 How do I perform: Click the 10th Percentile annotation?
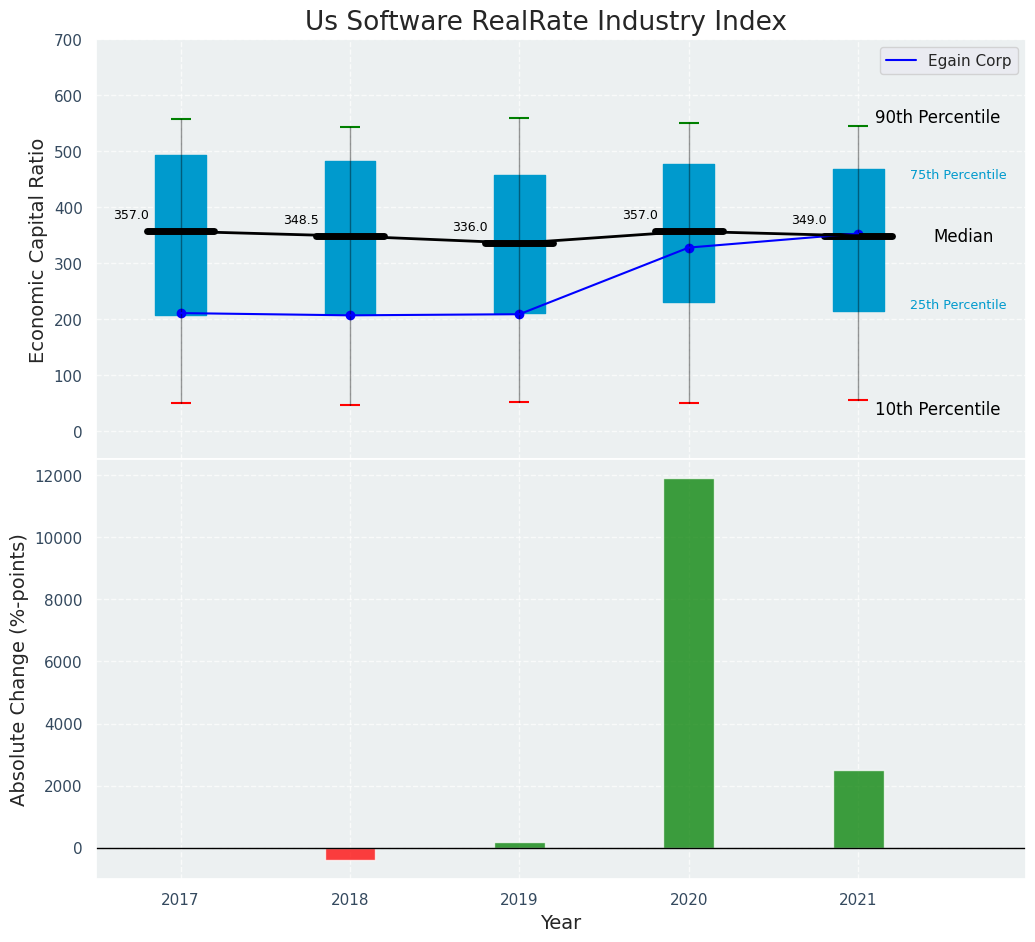click(937, 409)
